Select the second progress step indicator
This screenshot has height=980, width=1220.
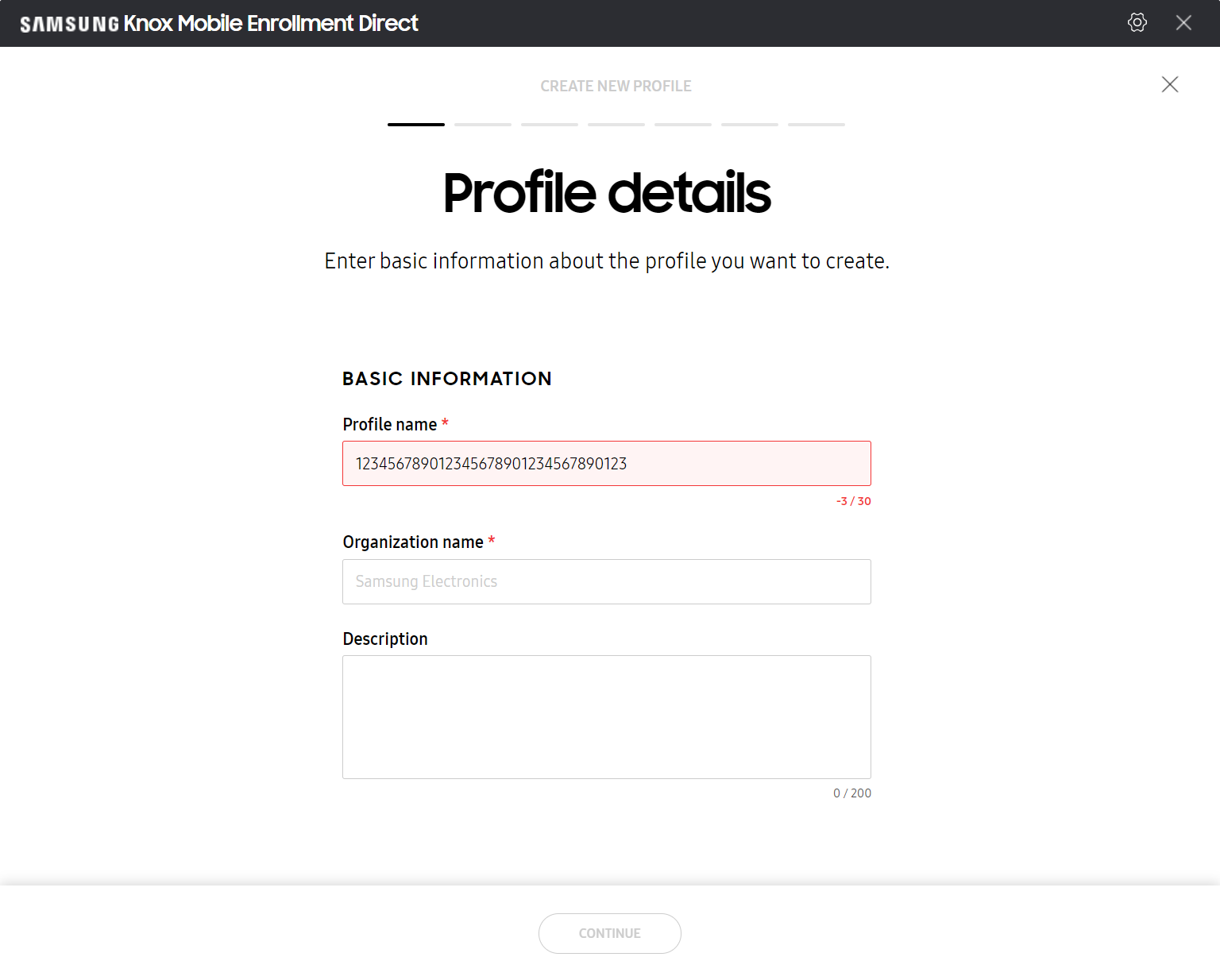point(483,125)
